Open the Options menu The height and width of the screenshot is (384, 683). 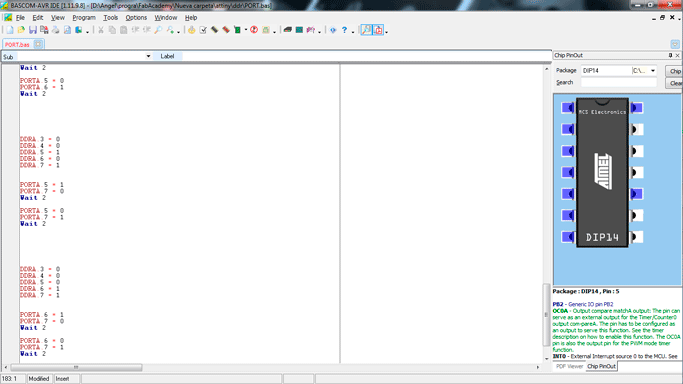[x=136, y=18]
